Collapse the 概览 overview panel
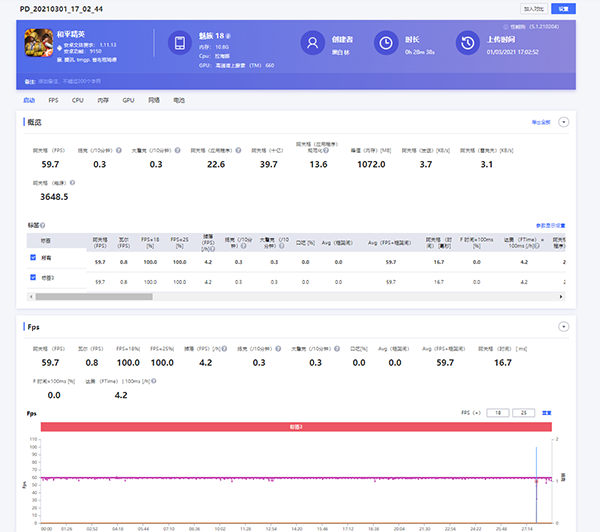The width and height of the screenshot is (600, 532). (564, 121)
